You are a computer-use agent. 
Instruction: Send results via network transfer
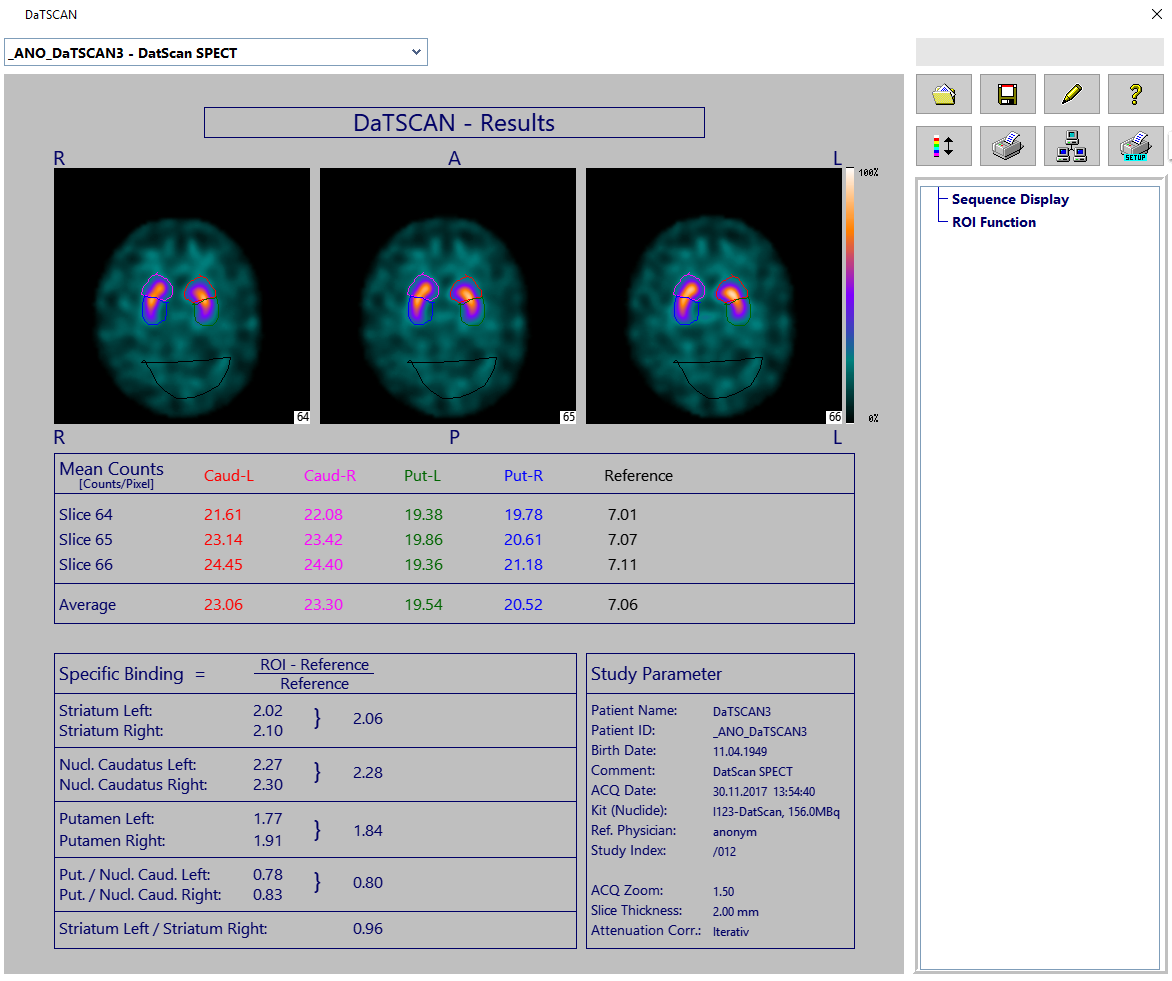[1071, 146]
